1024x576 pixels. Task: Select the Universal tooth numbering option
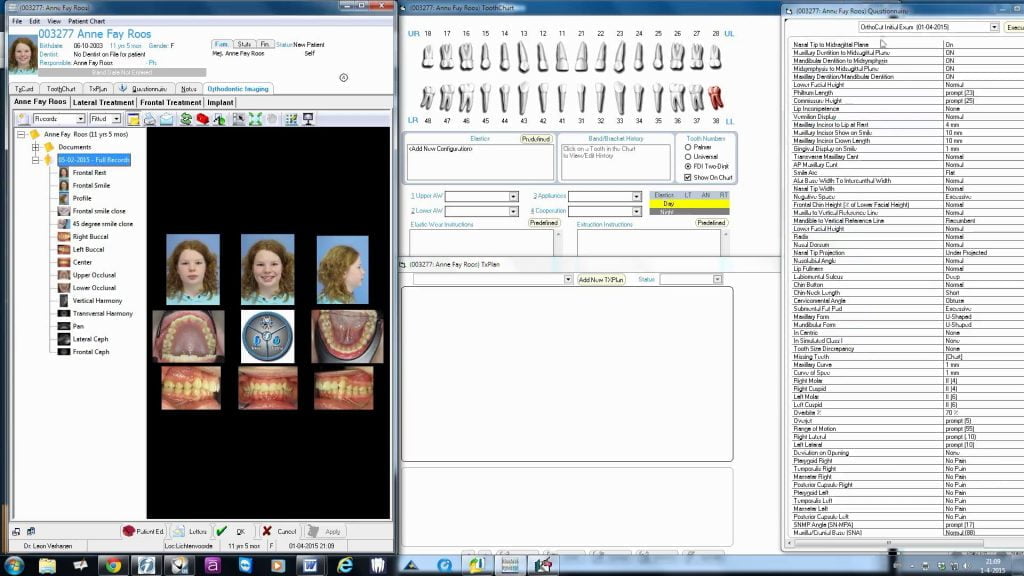point(687,157)
